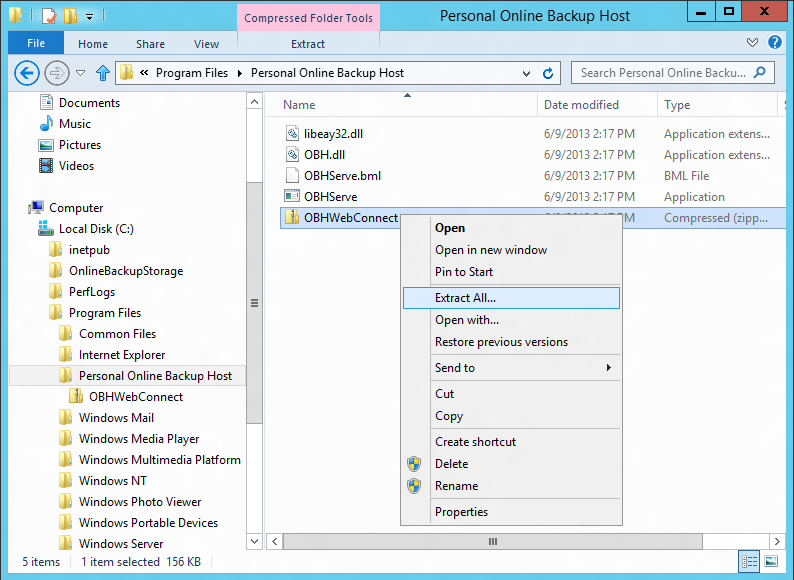Choose Properties in context menu
The image size is (794, 580).
click(511, 512)
